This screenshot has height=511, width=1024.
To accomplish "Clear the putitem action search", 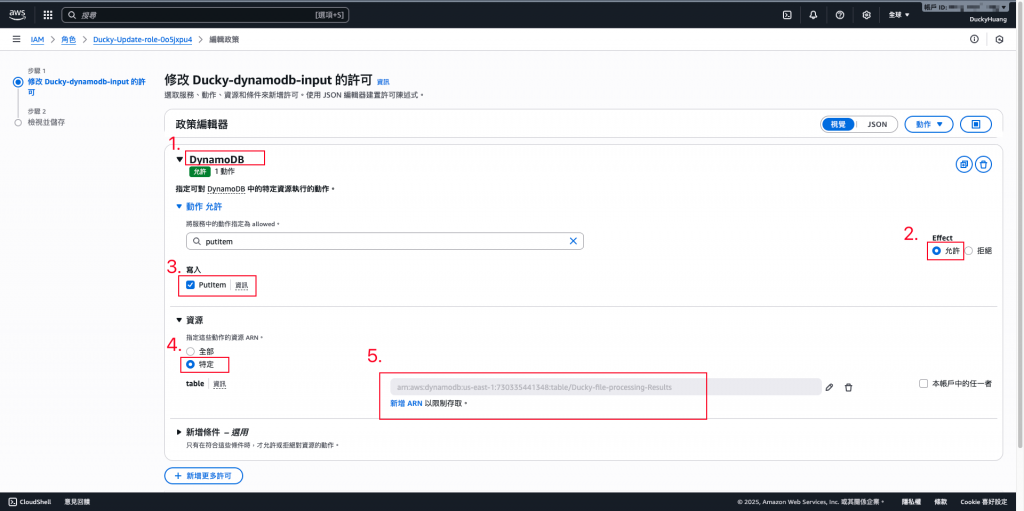I will 573,241.
